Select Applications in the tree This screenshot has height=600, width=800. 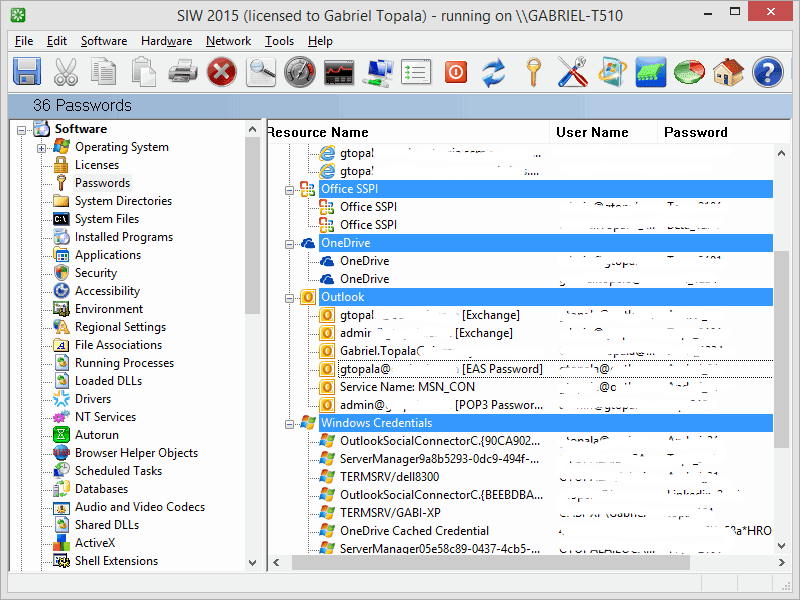pos(108,255)
